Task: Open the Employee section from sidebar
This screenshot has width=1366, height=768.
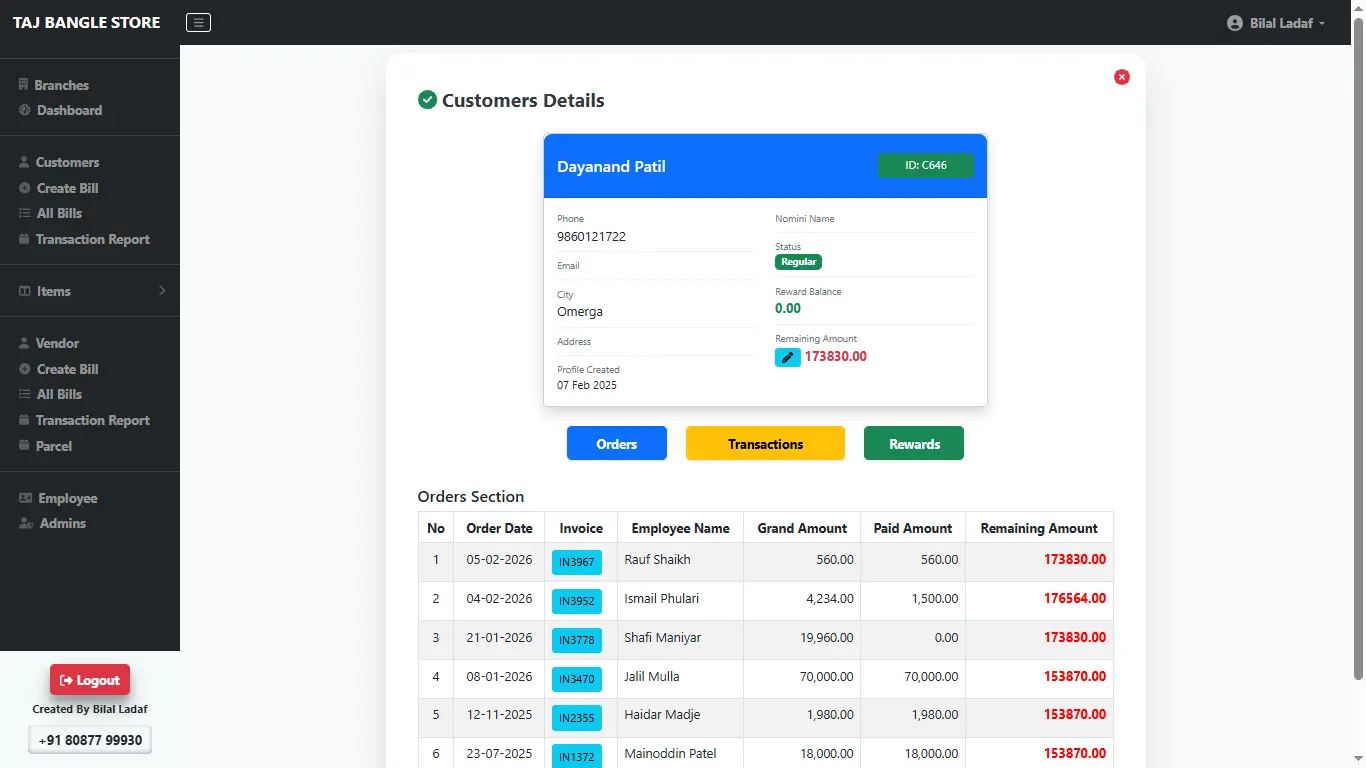Action: 23,498
